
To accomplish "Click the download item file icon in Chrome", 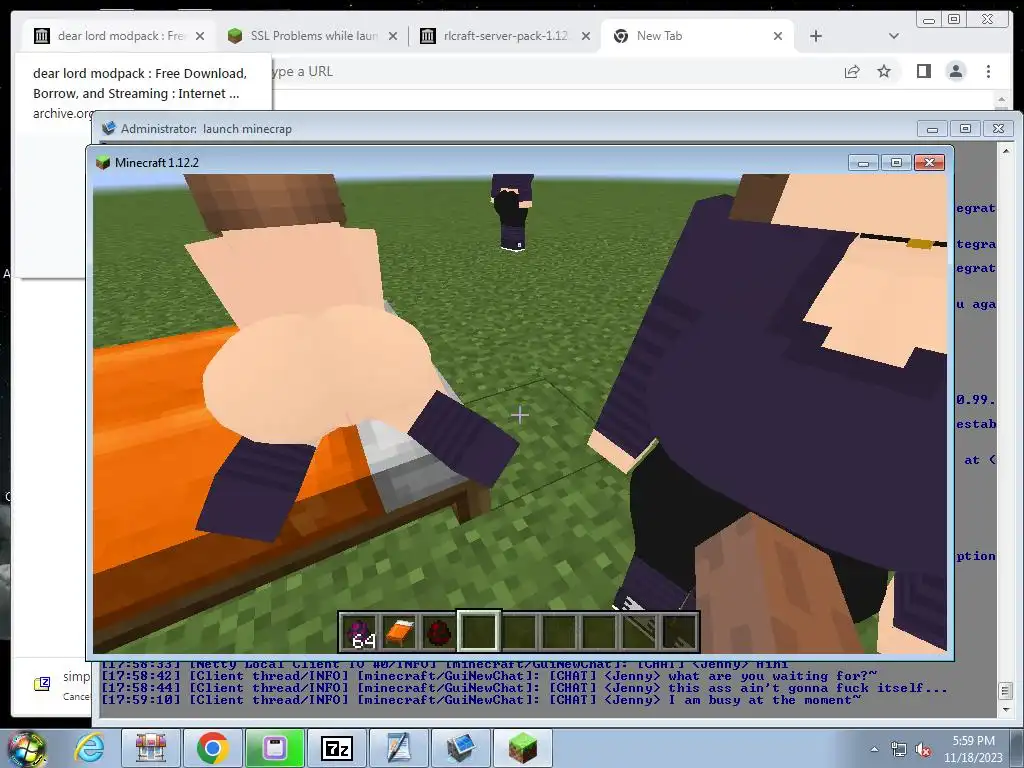I will pyautogui.click(x=42, y=683).
